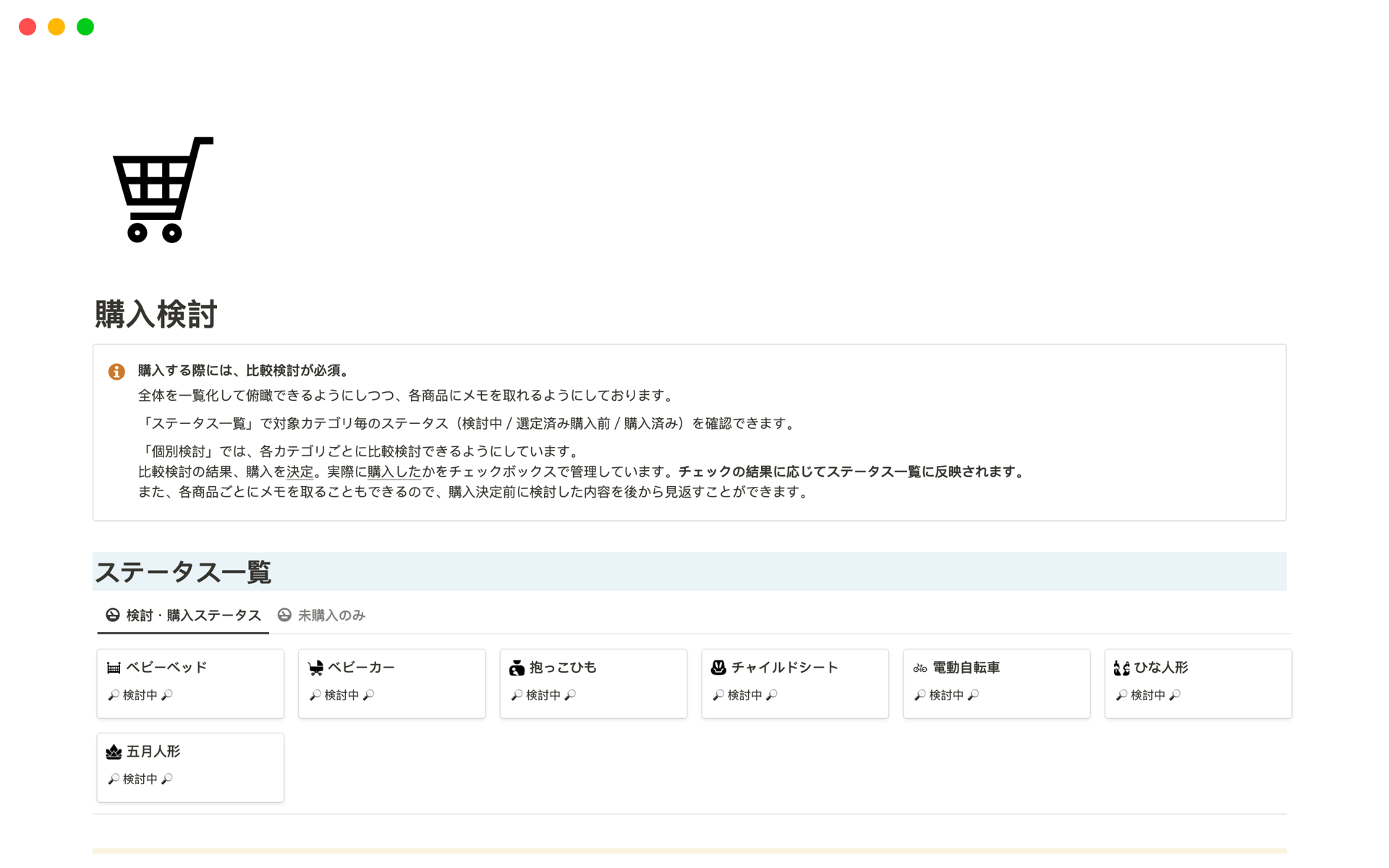Click the baby carrier icon on 抱っこひも
This screenshot has width=1389, height=868.
pos(517,668)
